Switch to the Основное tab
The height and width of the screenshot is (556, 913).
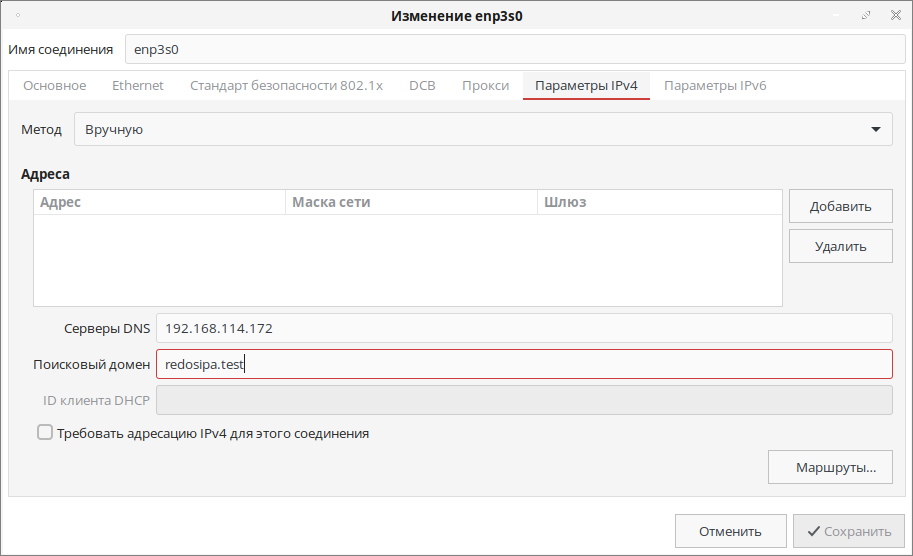pyautogui.click(x=55, y=86)
